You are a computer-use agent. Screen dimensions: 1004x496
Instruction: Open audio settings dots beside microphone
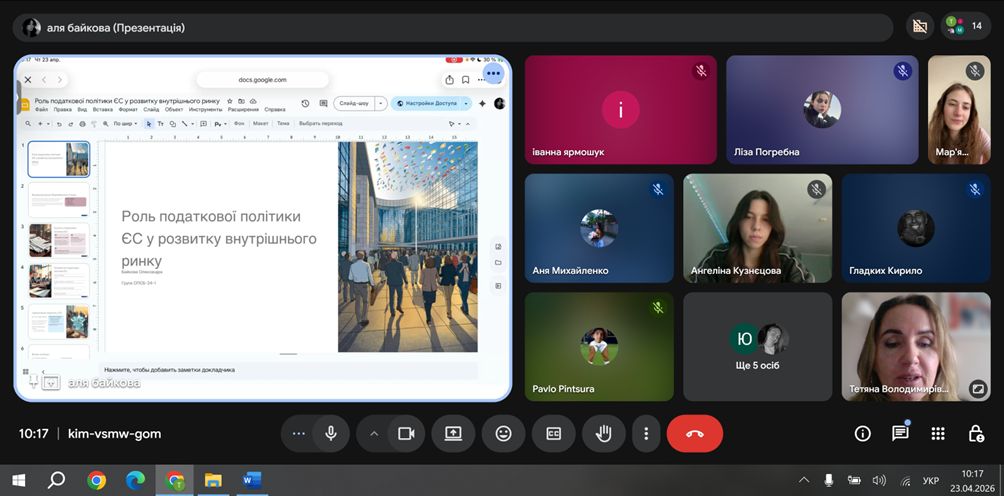pos(297,433)
